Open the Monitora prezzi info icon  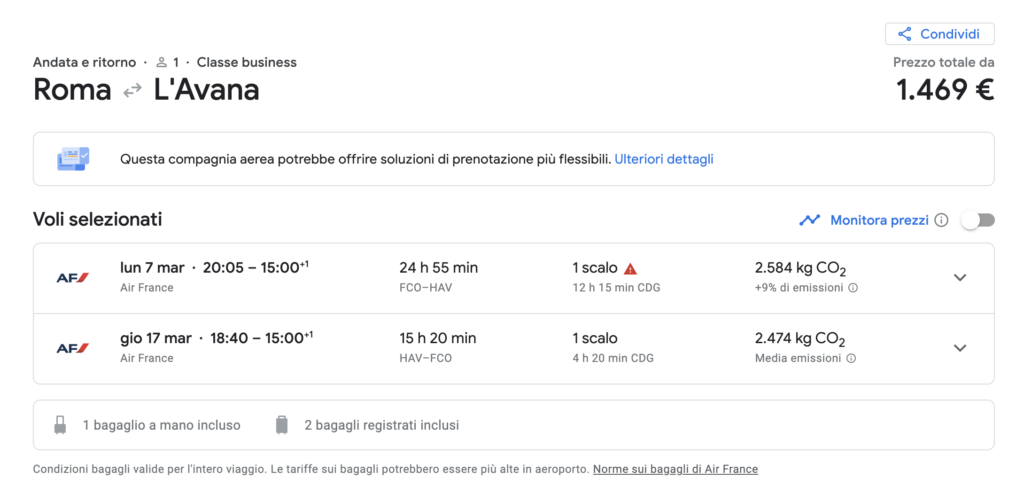[941, 220]
